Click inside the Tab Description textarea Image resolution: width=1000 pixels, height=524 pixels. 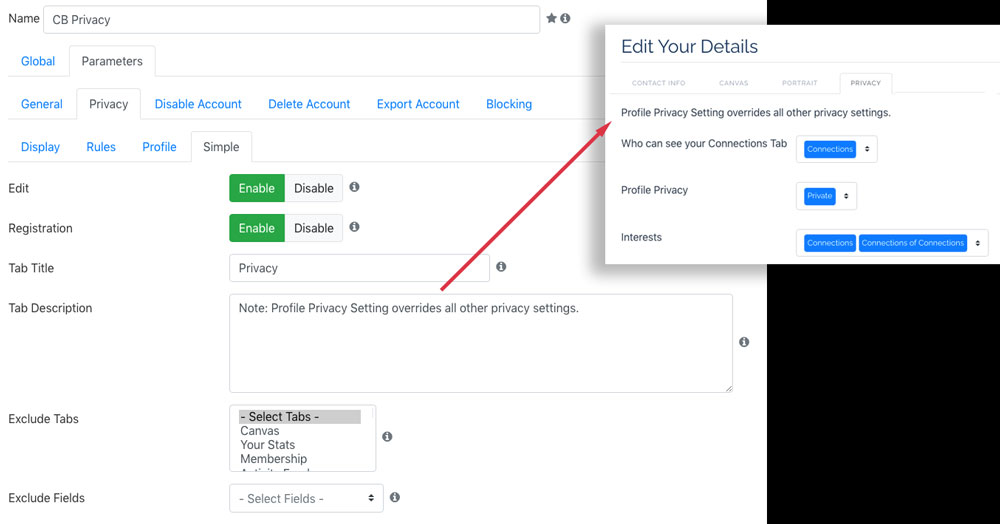point(481,343)
